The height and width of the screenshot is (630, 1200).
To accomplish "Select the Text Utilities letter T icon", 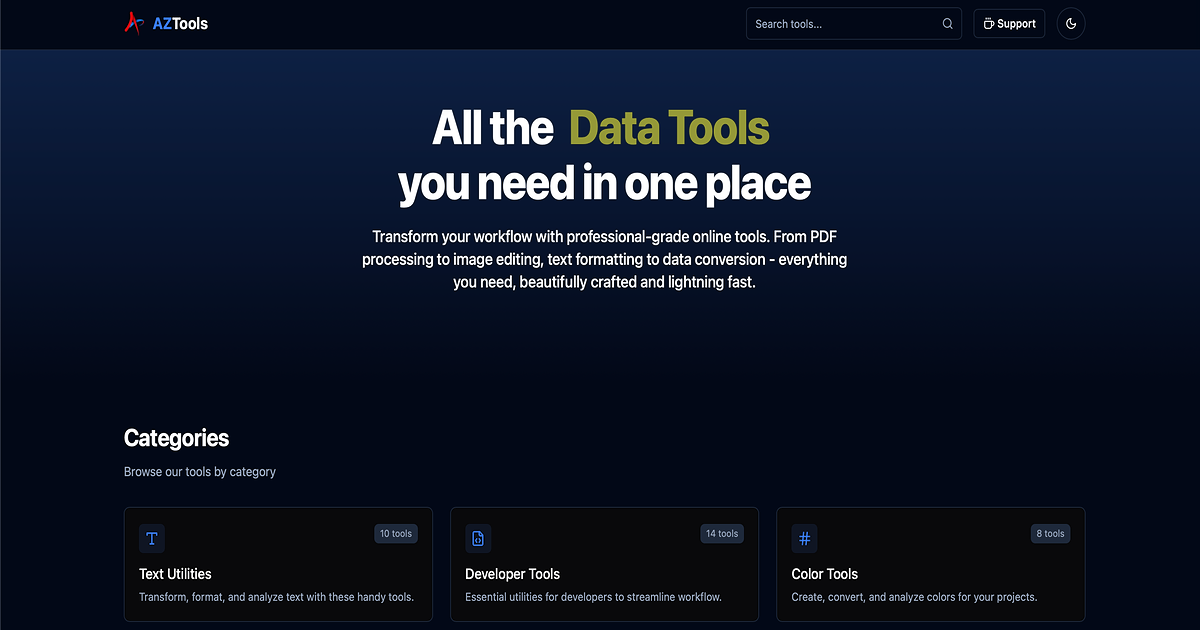I will [x=151, y=538].
